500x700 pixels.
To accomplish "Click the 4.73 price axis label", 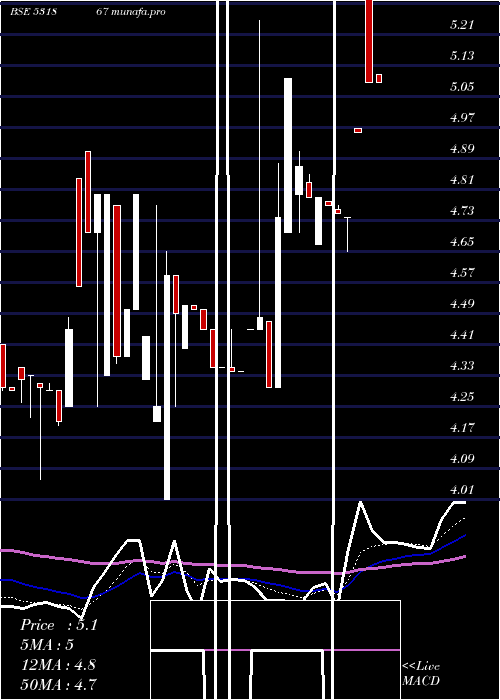I will click(461, 211).
